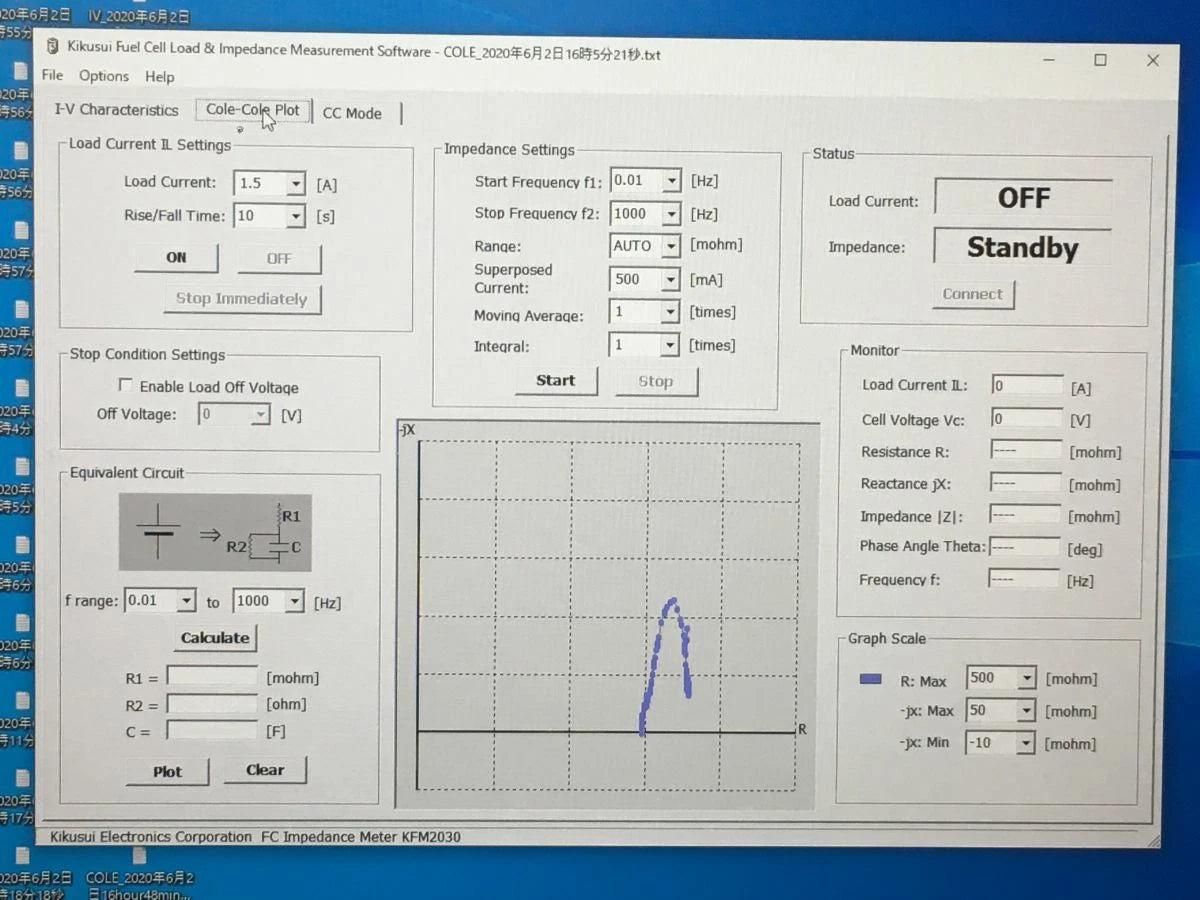Calculate the equivalent circuit values

click(x=215, y=637)
